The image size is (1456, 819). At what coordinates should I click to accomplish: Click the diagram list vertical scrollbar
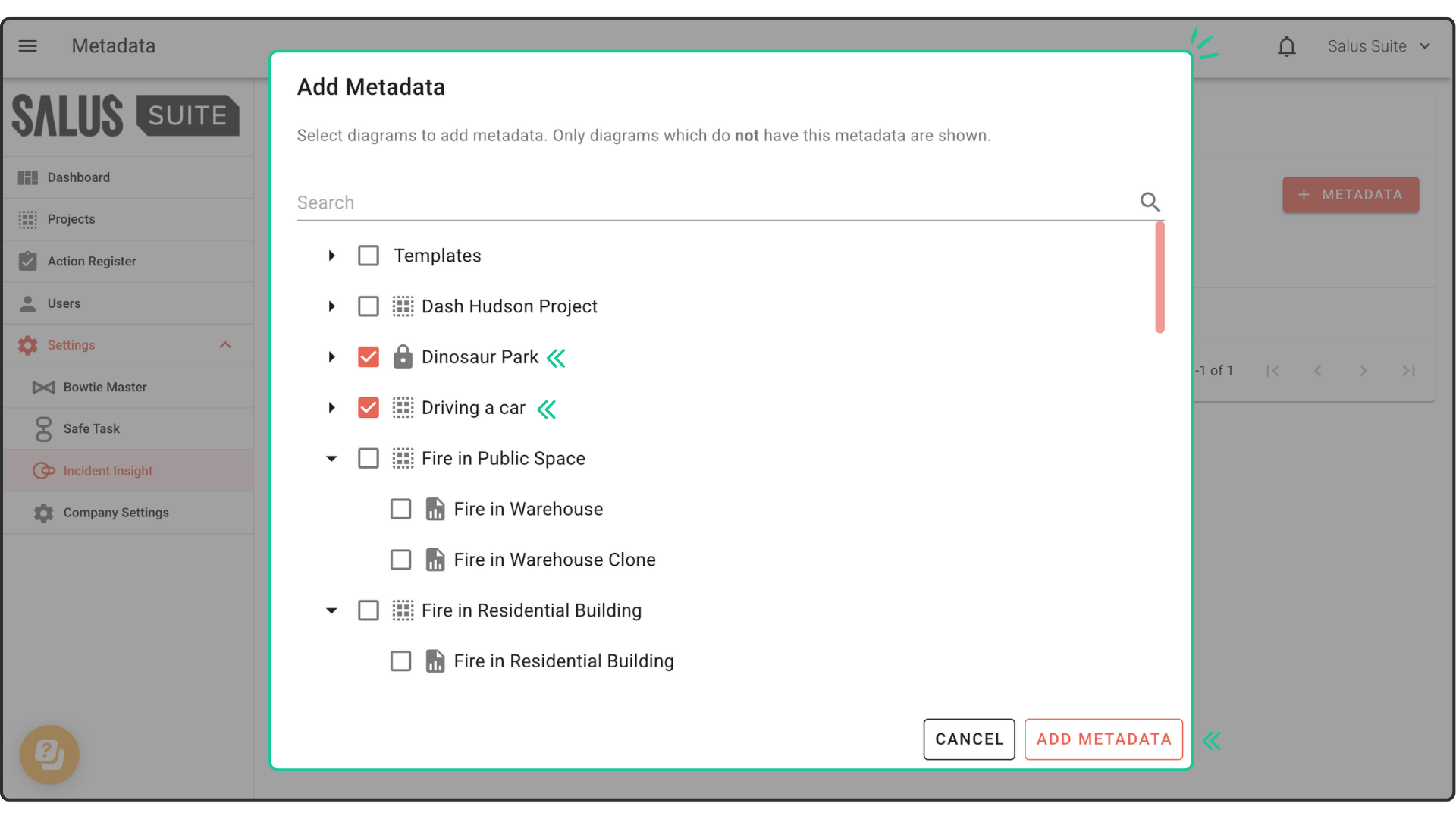coord(1159,278)
